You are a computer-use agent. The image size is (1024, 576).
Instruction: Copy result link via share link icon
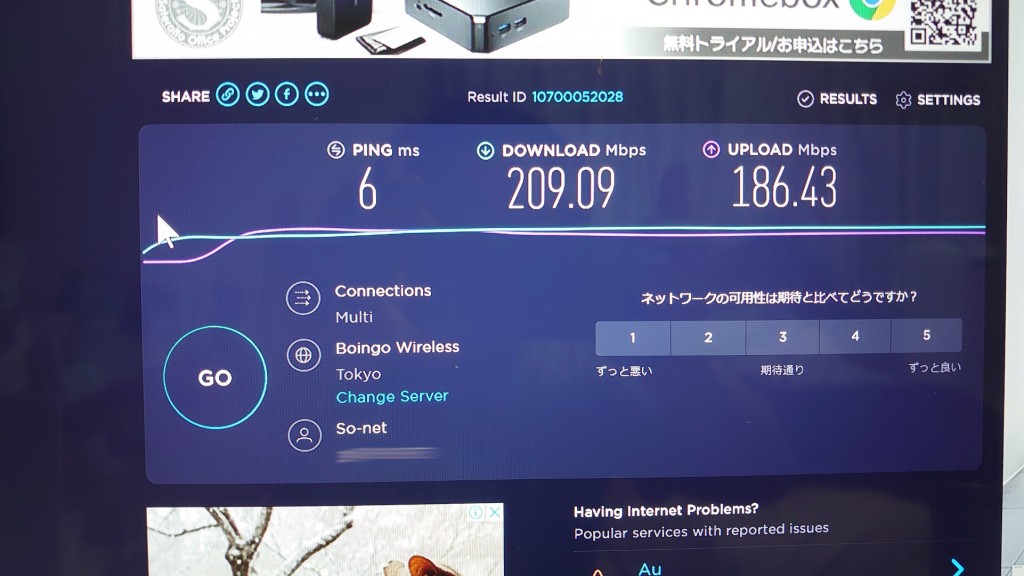227,95
